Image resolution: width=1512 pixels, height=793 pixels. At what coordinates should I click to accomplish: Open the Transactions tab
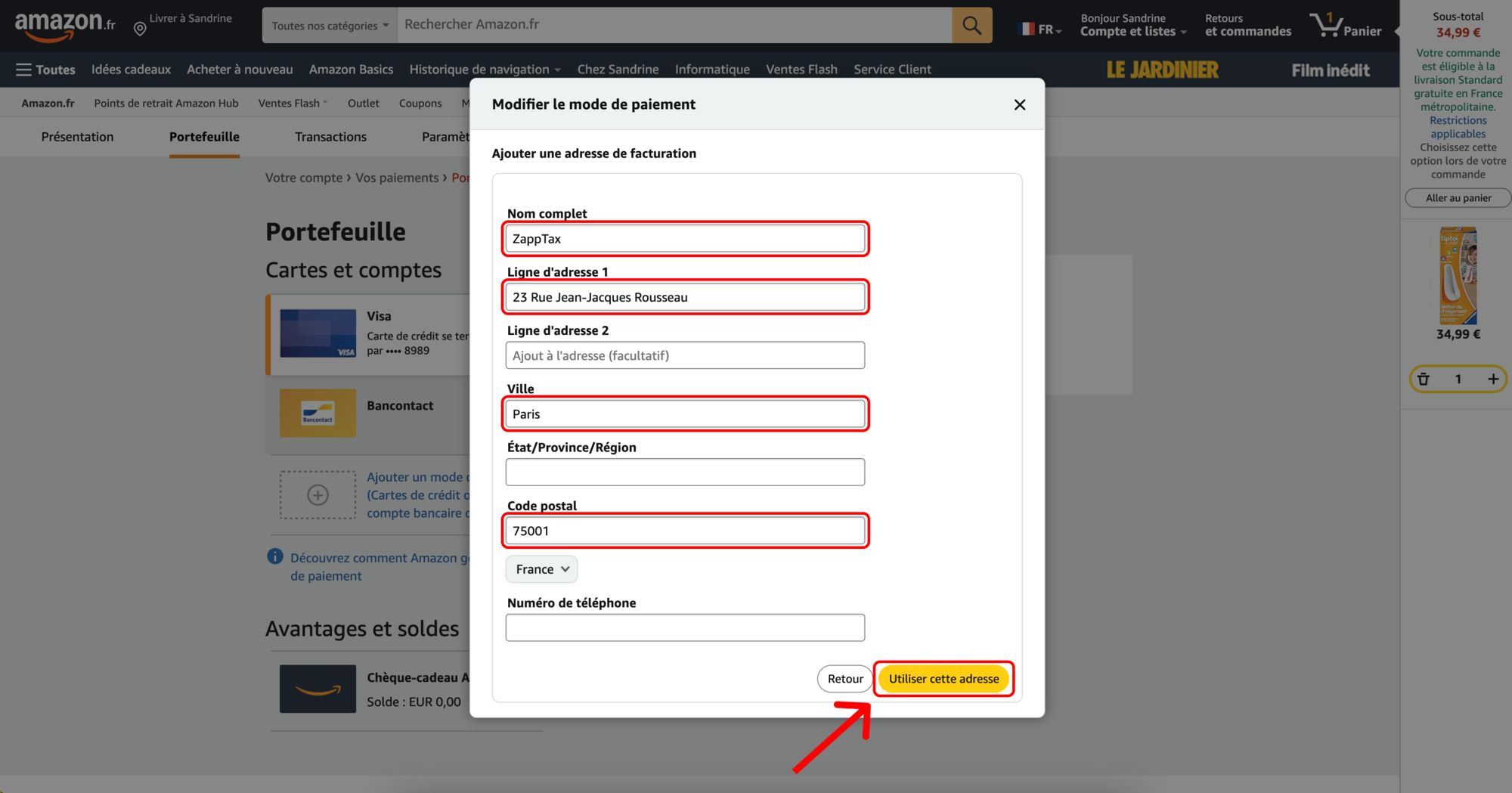point(330,137)
